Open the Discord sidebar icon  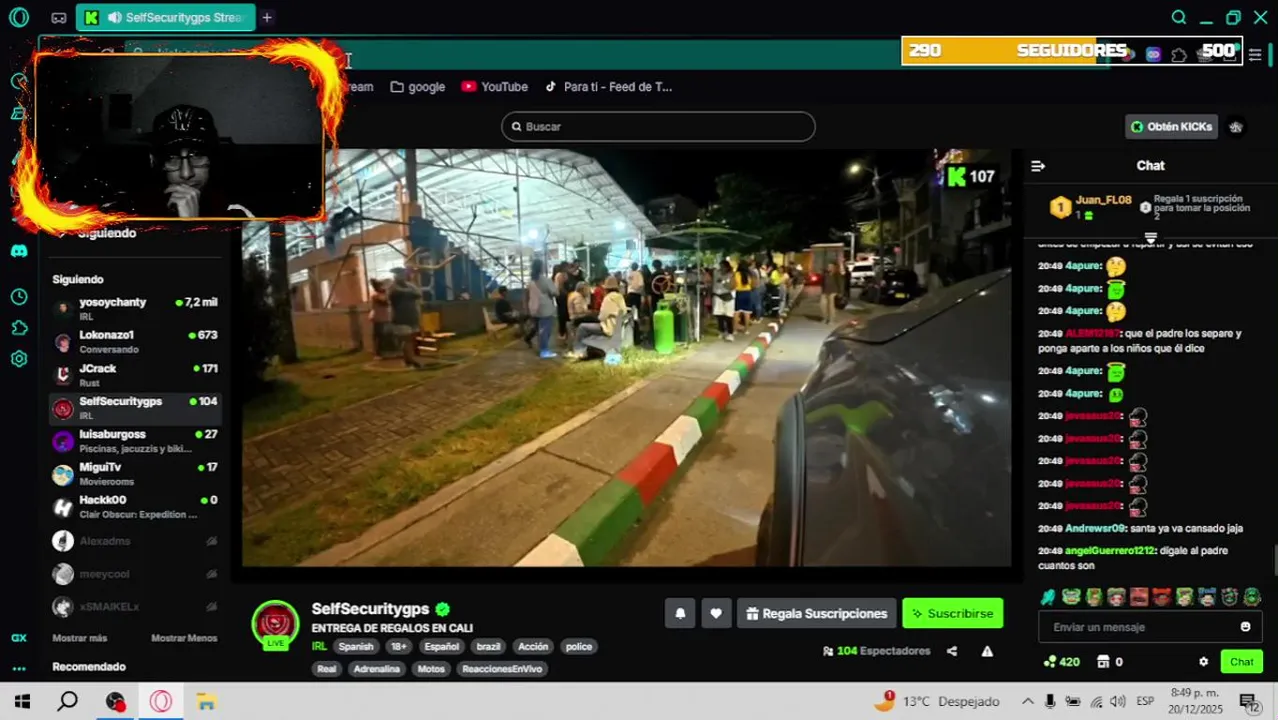(18, 251)
